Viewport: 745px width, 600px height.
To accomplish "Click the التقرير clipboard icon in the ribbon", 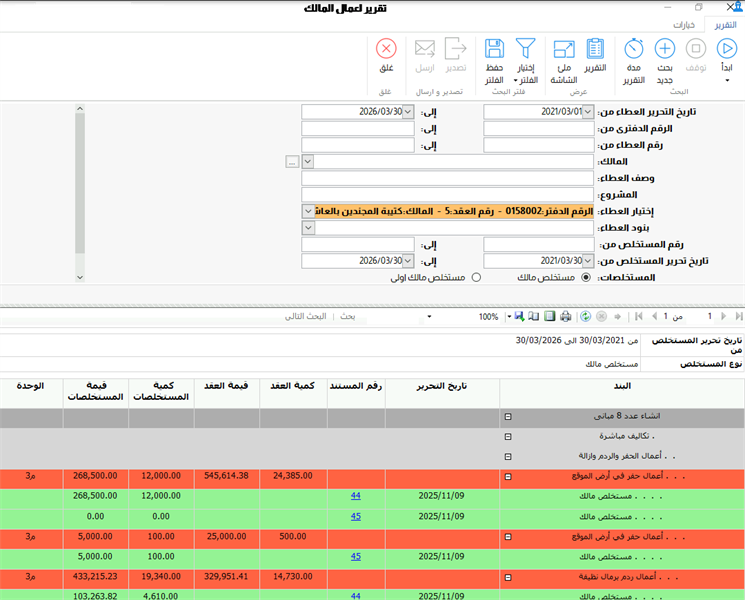I will [x=595, y=48].
